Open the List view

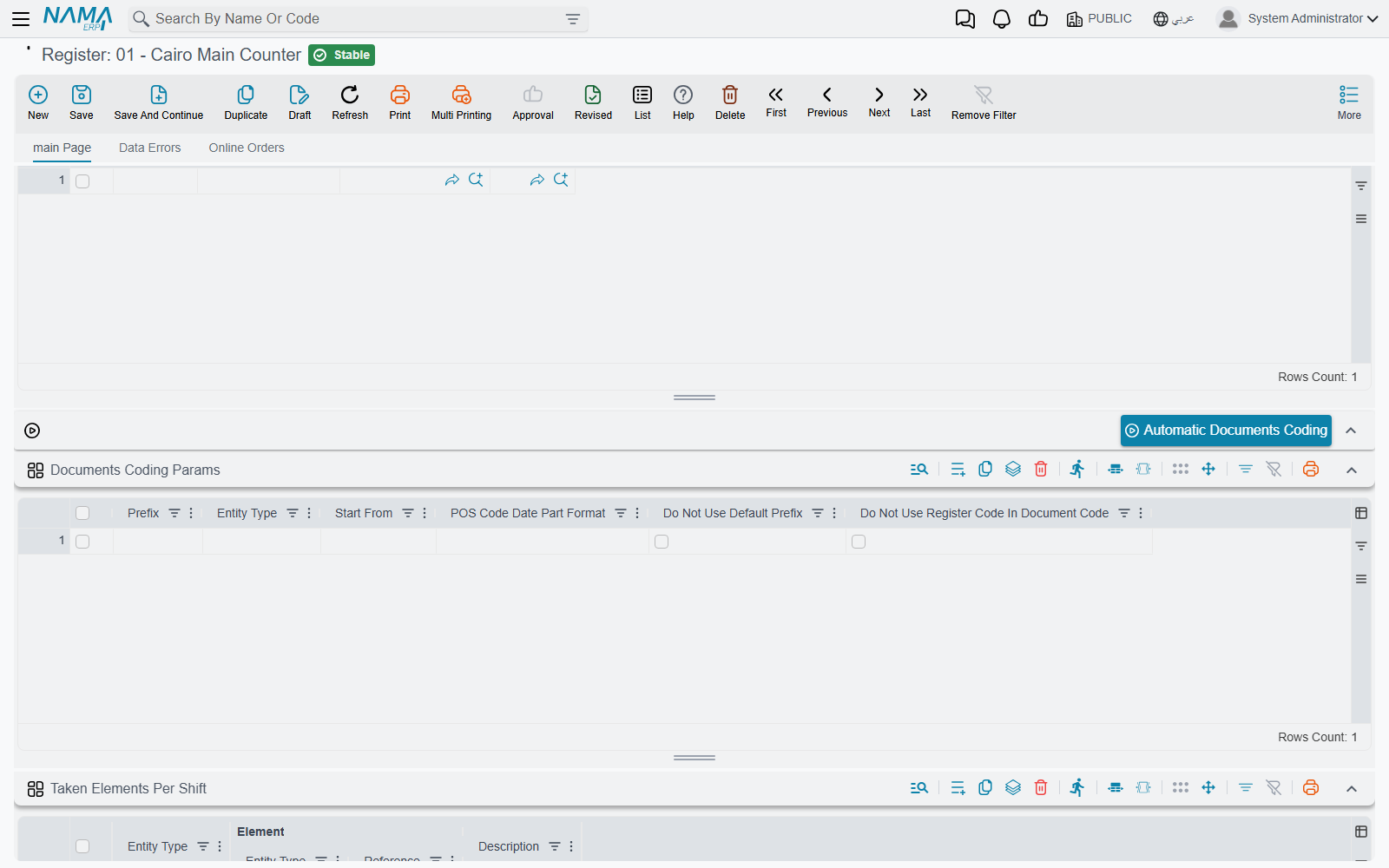tap(642, 102)
